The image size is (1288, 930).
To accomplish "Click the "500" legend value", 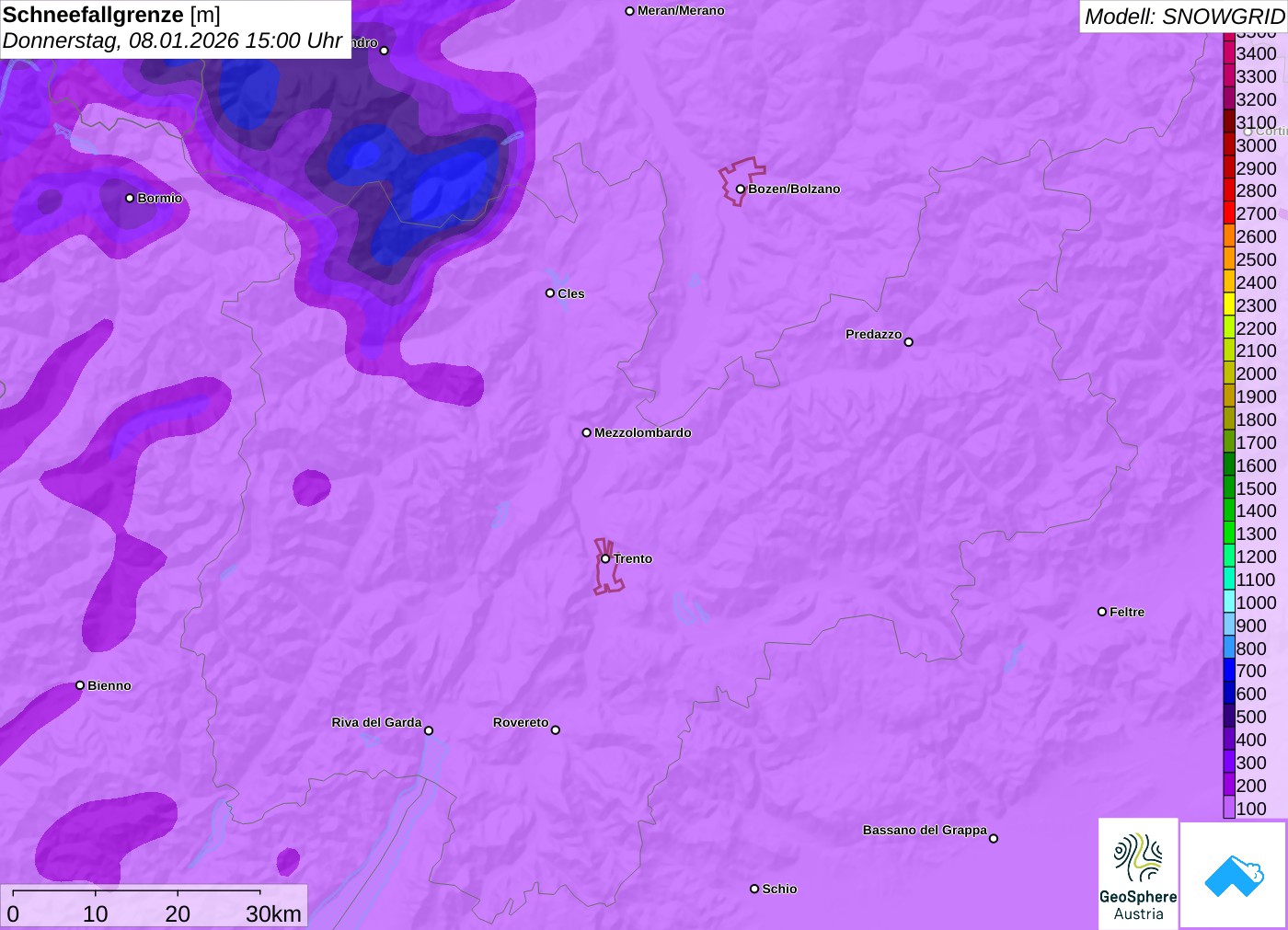I will click(x=1251, y=717).
